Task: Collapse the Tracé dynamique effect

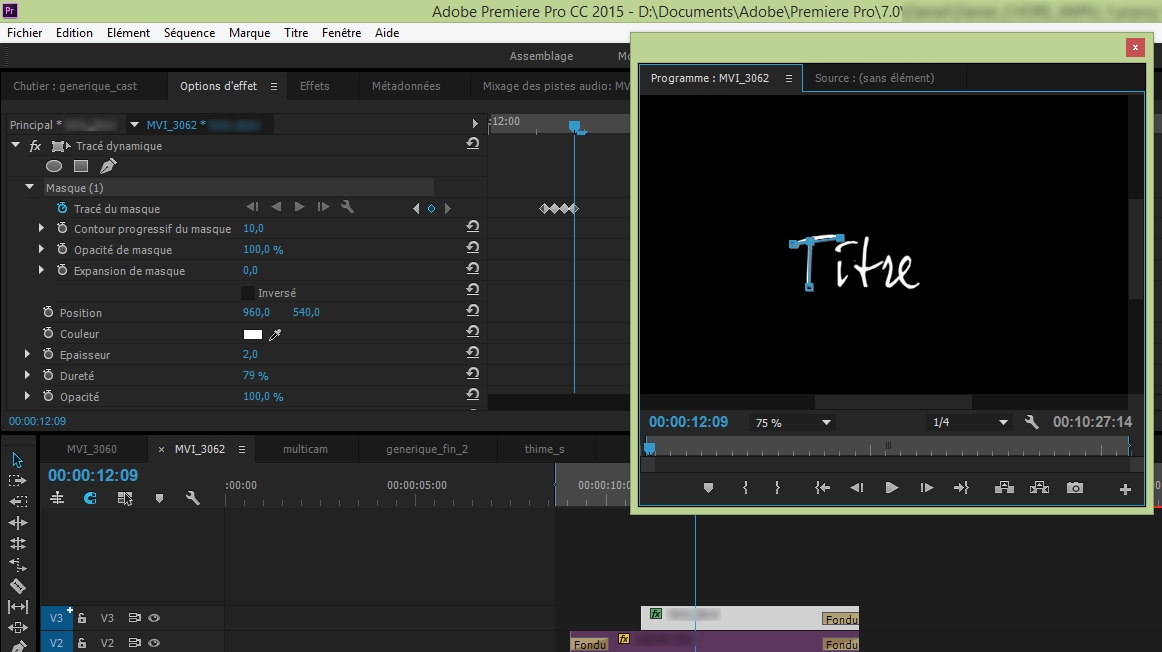Action: pyautogui.click(x=15, y=145)
